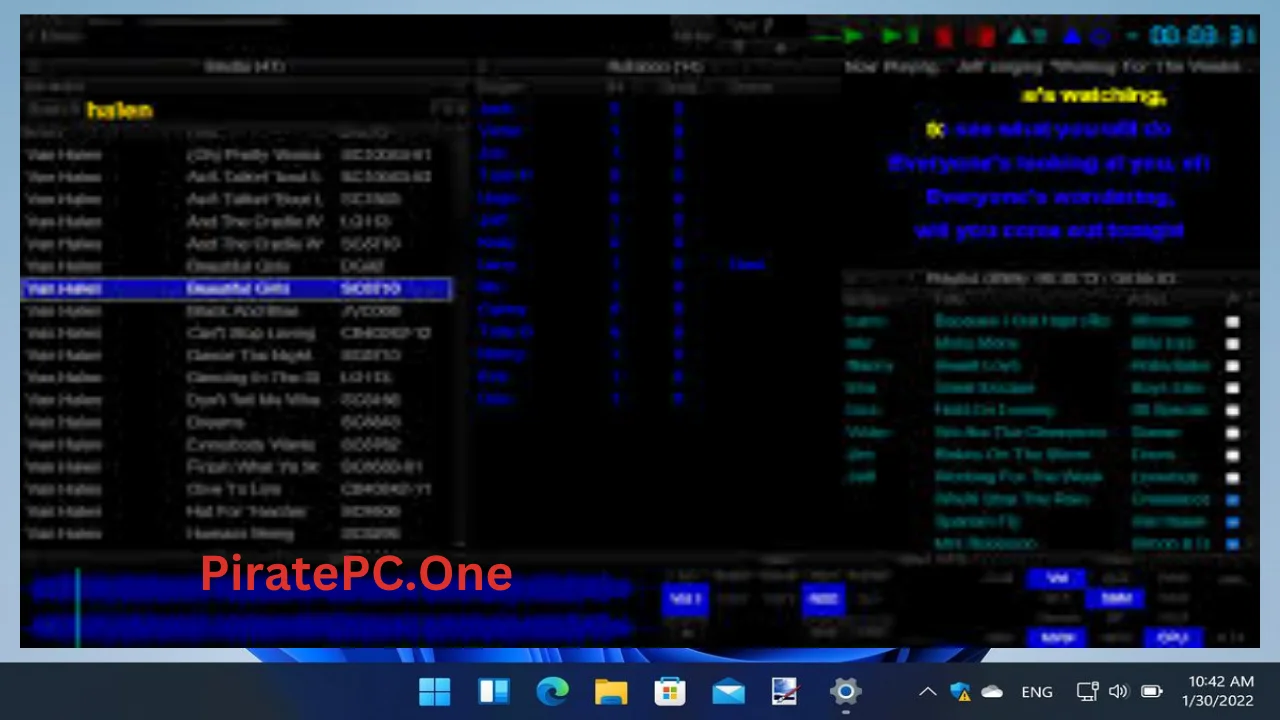Image resolution: width=1280 pixels, height=720 pixels.
Task: Select the 'Hot For Teacher' song row
Action: (237, 511)
